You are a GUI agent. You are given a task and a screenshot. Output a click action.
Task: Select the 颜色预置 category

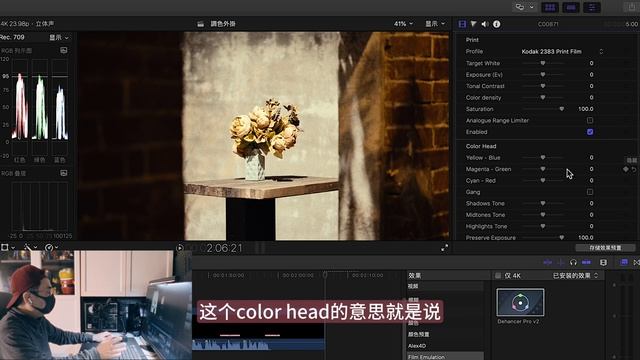coord(418,334)
